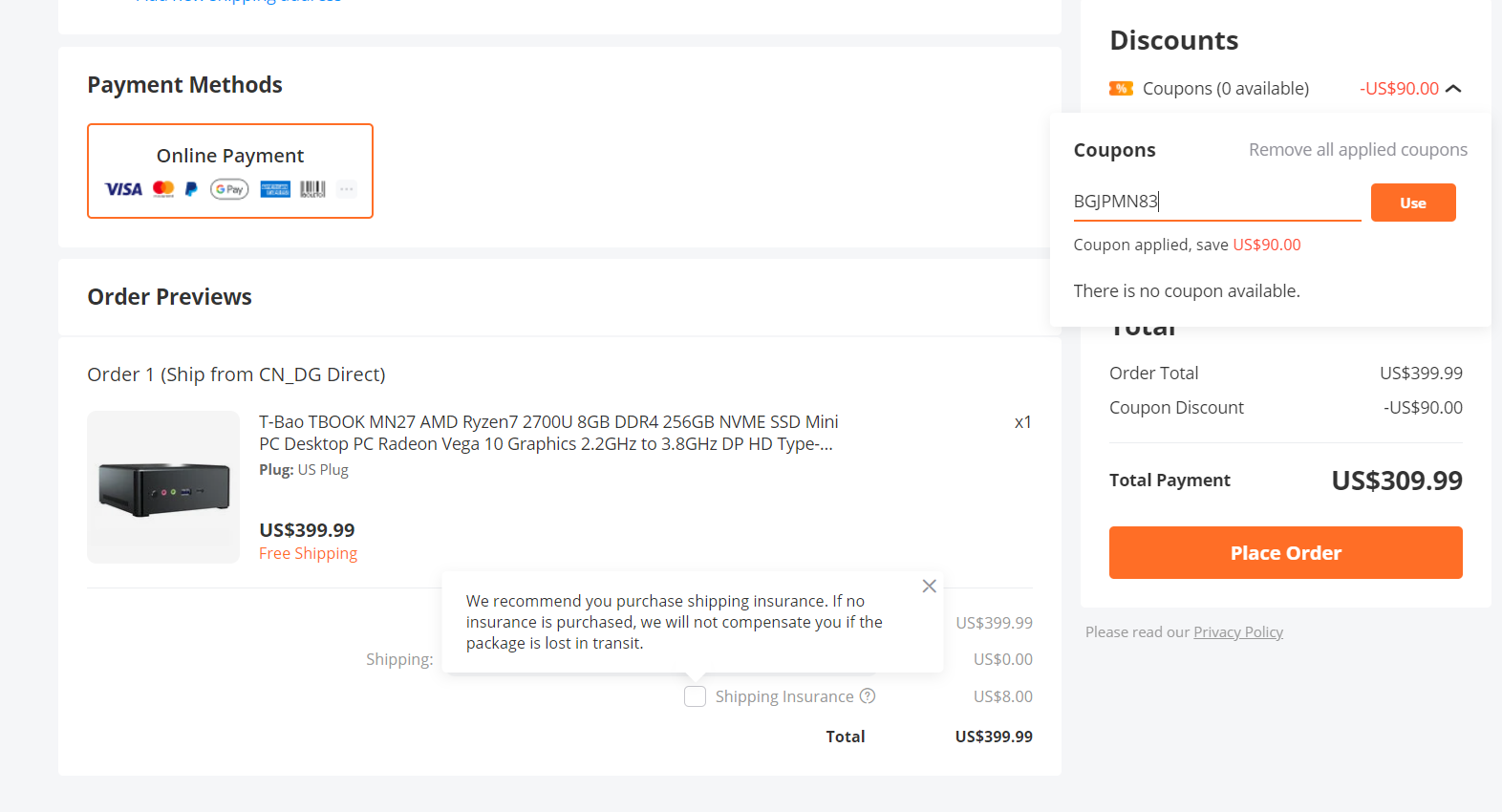Click the US$8.00 shipping insurance price

coord(1003,696)
